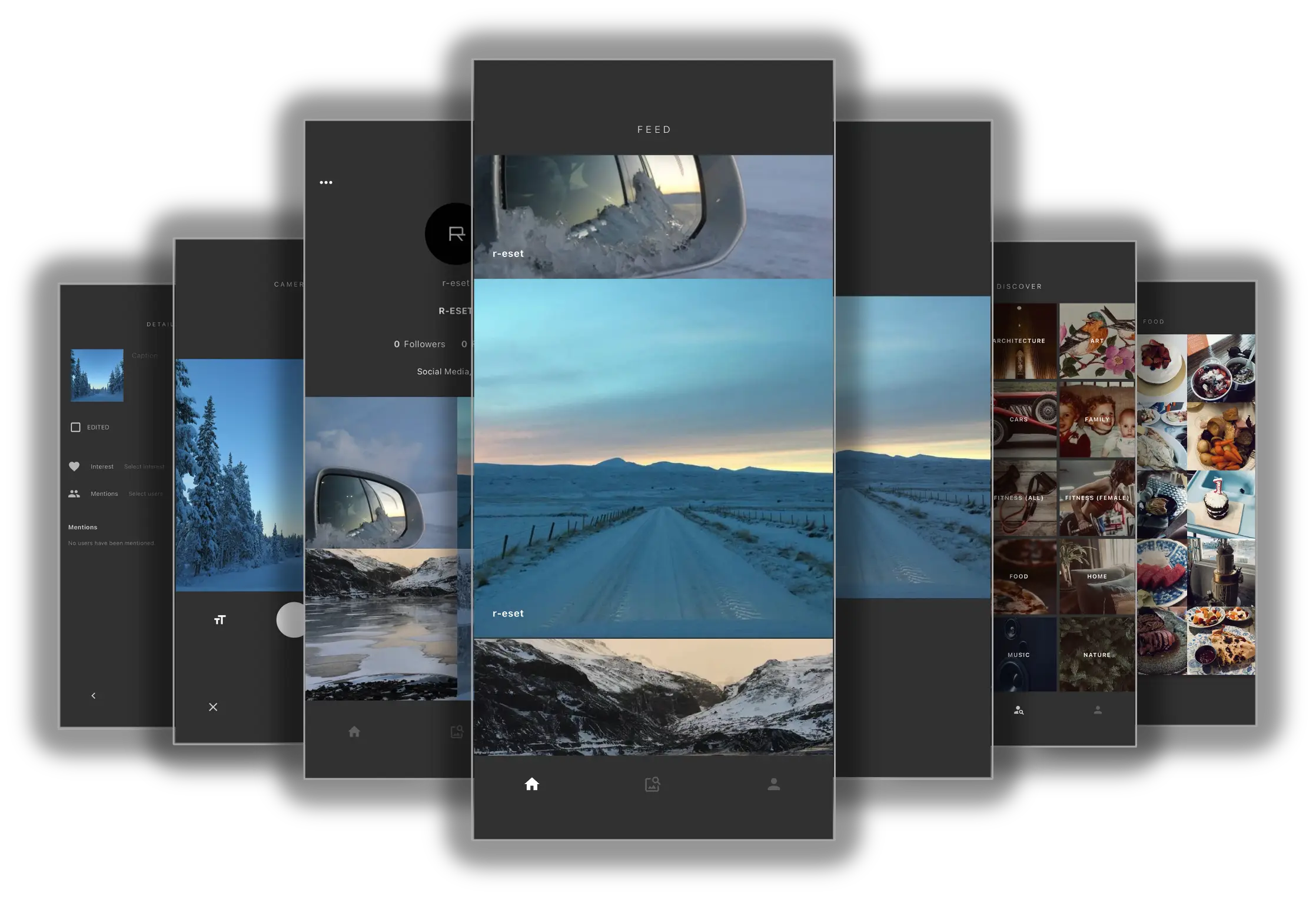
Task: Click the r-eset username on the snowy road photo
Action: click(x=508, y=613)
